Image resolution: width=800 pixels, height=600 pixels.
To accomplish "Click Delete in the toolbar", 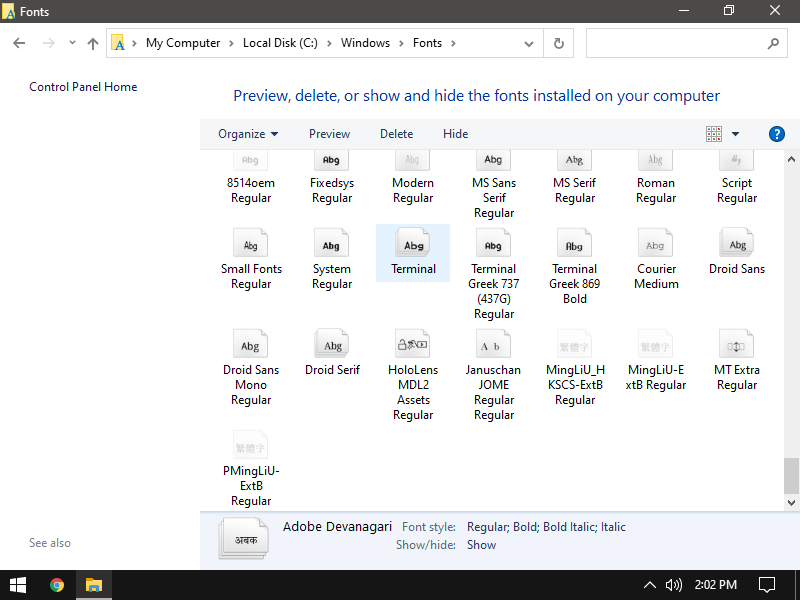I will point(396,134).
